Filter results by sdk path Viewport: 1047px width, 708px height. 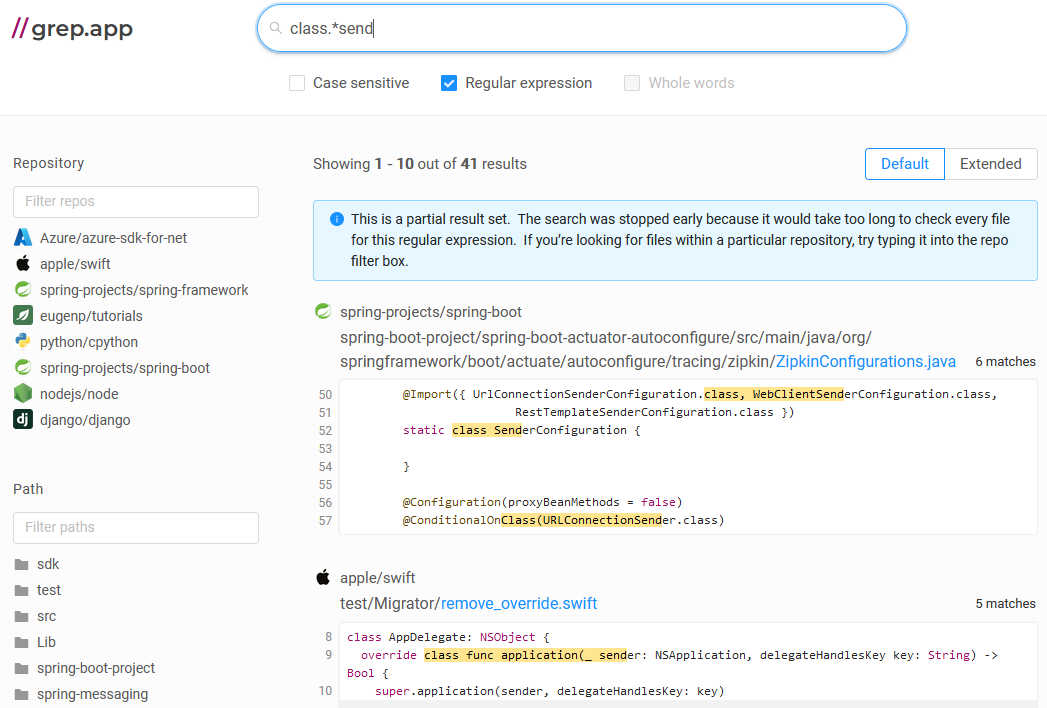[48, 564]
